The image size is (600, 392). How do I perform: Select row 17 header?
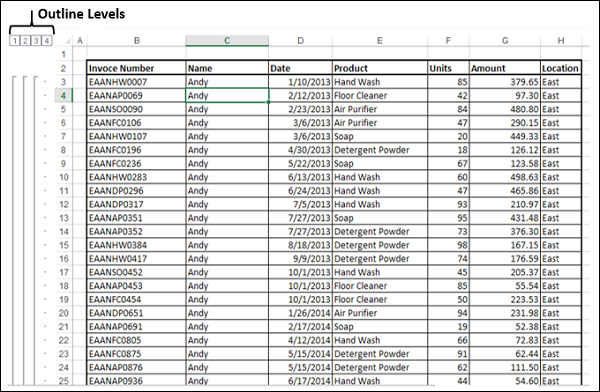tap(64, 272)
